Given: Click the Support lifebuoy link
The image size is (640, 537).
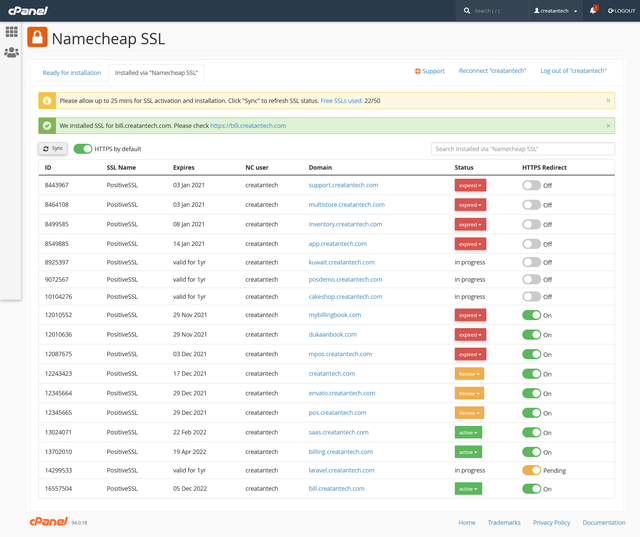Looking at the screenshot, I should click(430, 71).
